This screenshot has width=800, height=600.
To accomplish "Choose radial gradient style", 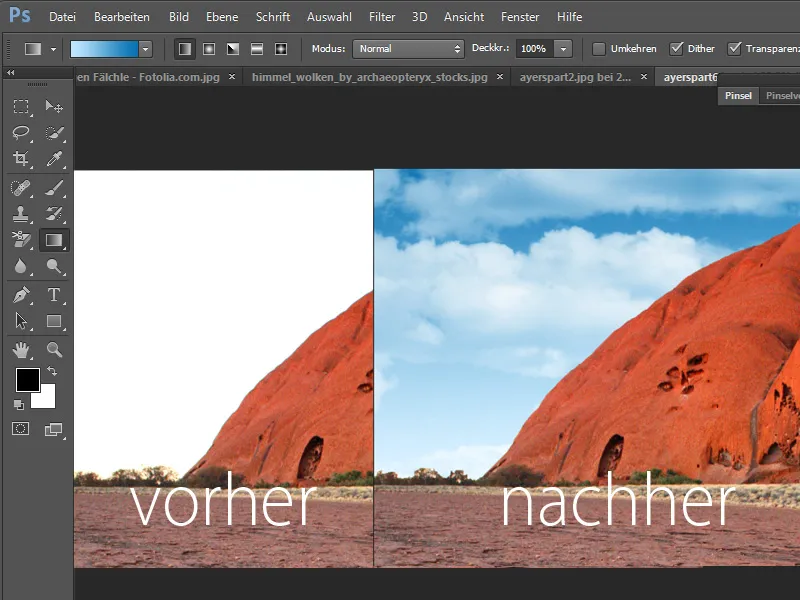I will [209, 49].
